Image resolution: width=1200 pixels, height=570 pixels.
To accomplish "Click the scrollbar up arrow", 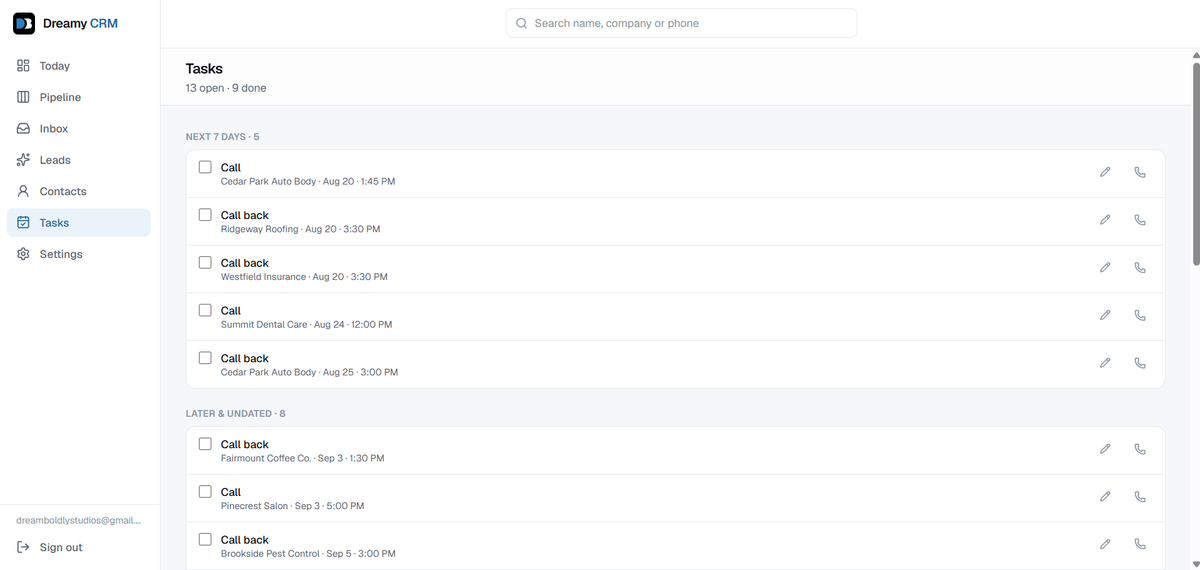I will click(x=1196, y=55).
